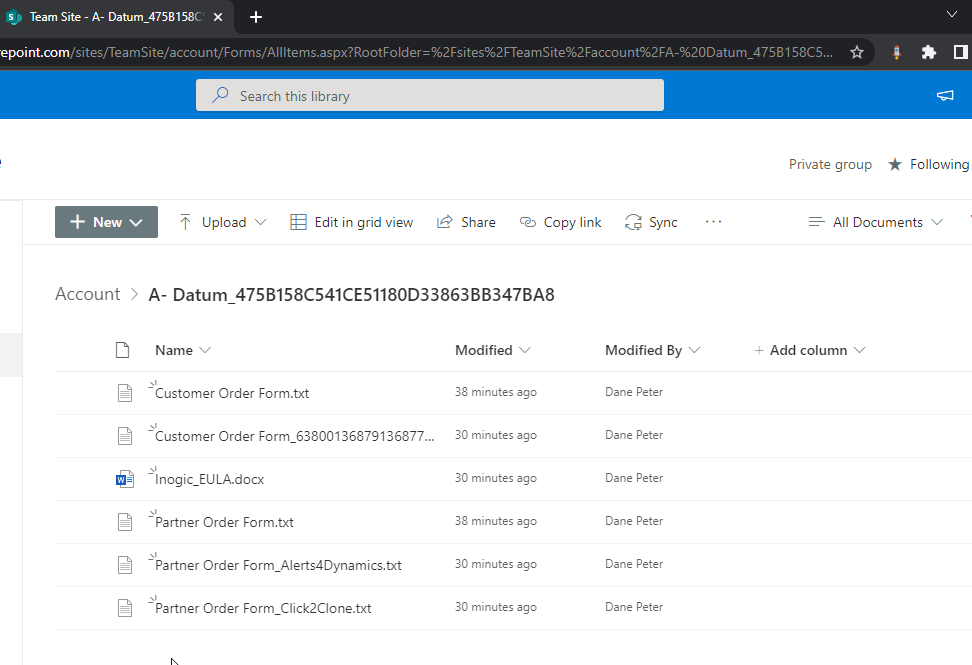Image resolution: width=972 pixels, height=665 pixels.
Task: Open Customer Order Form_63800136879136877 file
Action: 294,436
